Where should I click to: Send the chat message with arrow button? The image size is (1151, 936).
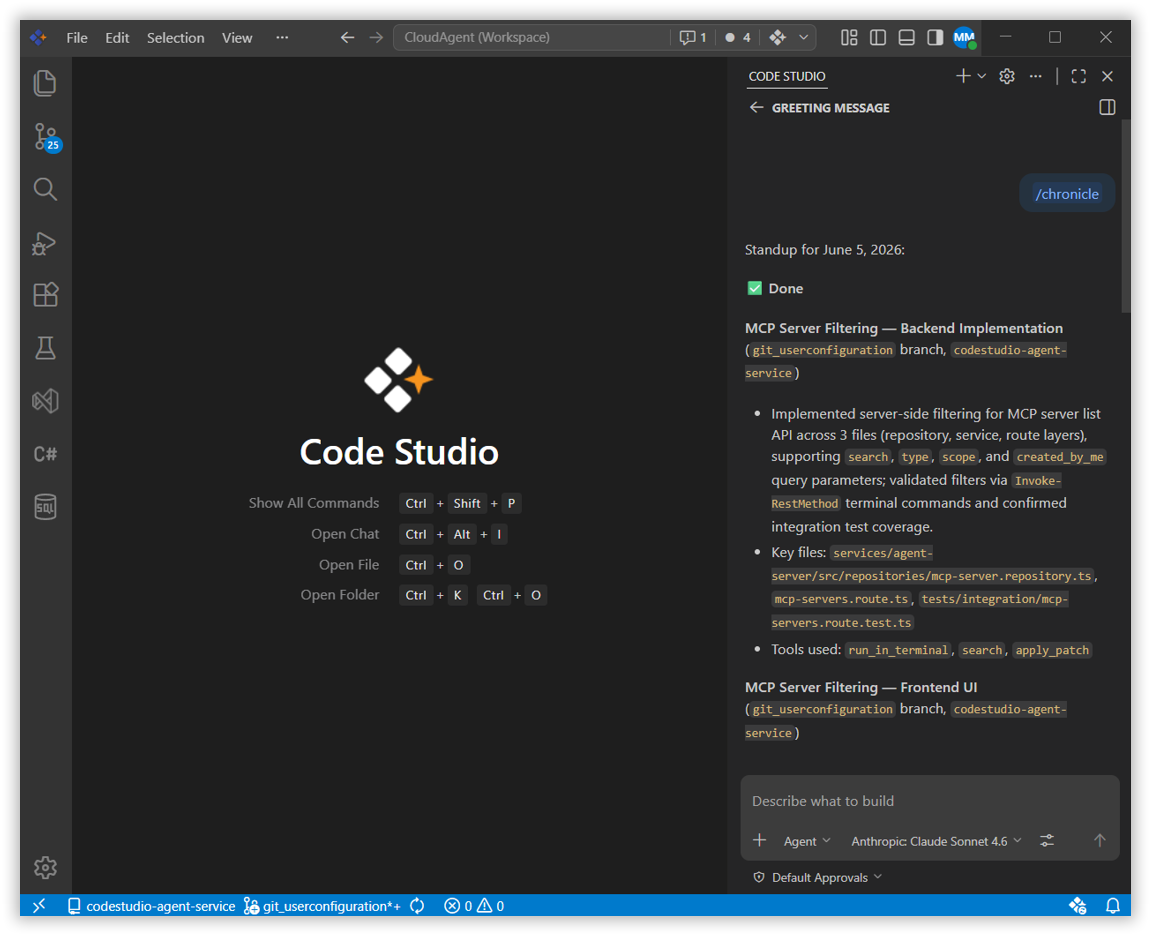(1100, 841)
